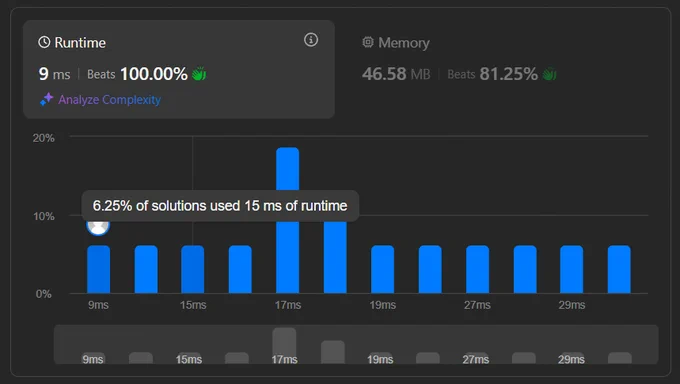Click the Memory chip icon

click(x=368, y=42)
